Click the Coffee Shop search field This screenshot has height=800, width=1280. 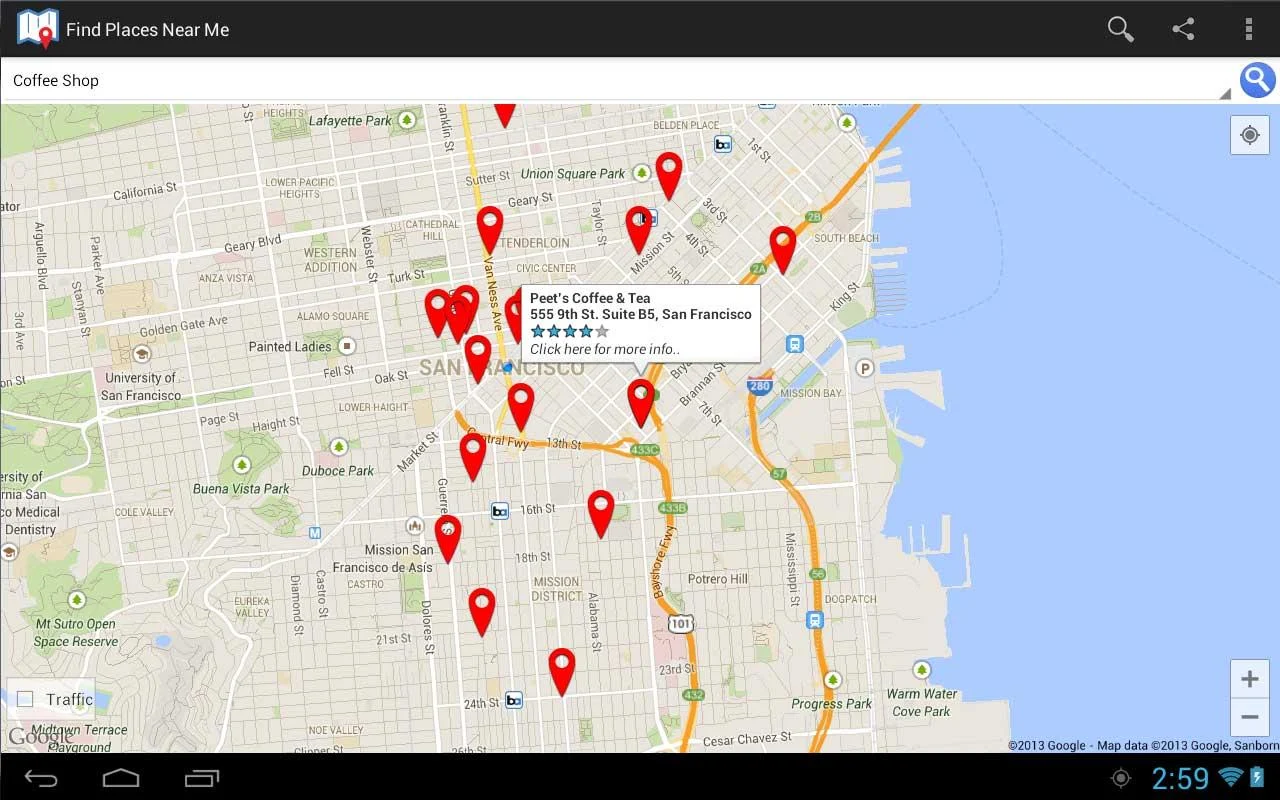(x=617, y=80)
